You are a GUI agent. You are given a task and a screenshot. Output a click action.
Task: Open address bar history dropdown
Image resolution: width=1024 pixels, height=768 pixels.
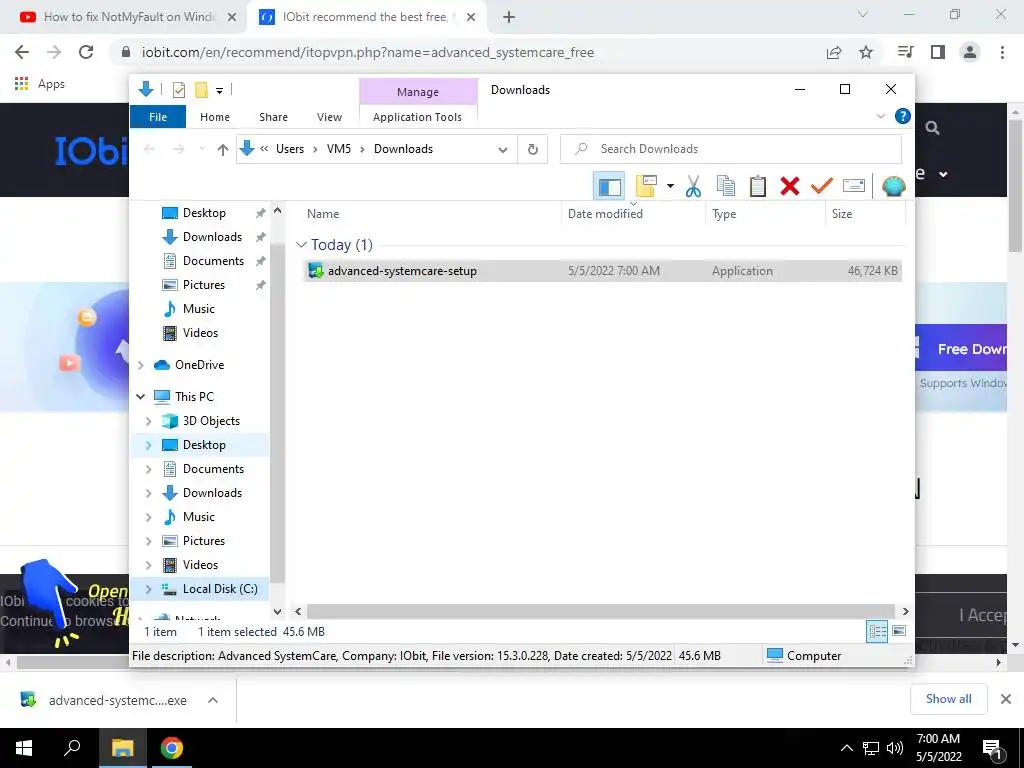[x=503, y=150]
